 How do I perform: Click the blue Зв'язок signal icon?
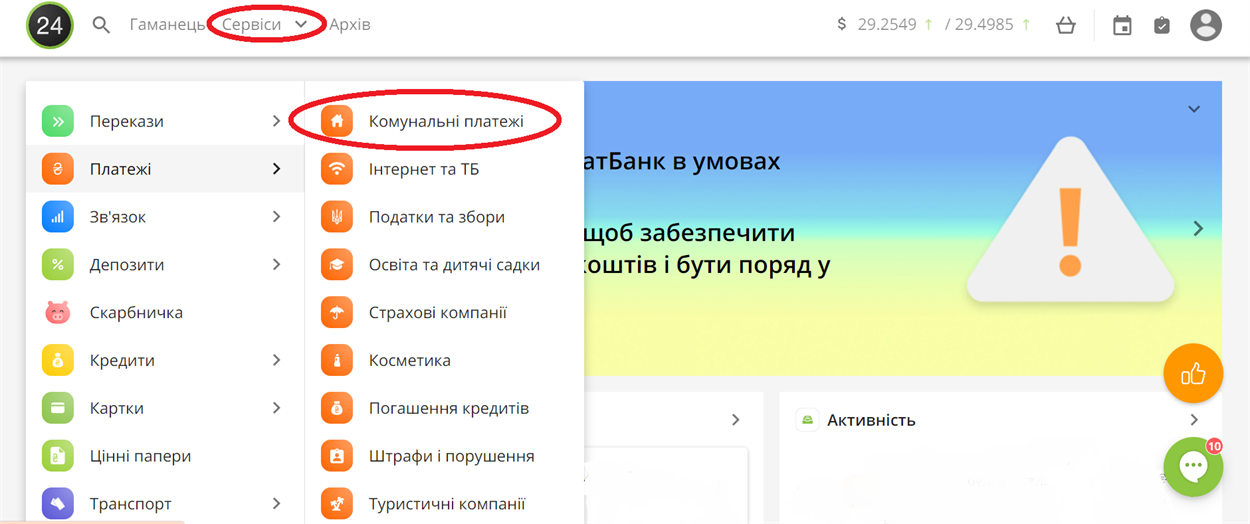[x=58, y=217]
